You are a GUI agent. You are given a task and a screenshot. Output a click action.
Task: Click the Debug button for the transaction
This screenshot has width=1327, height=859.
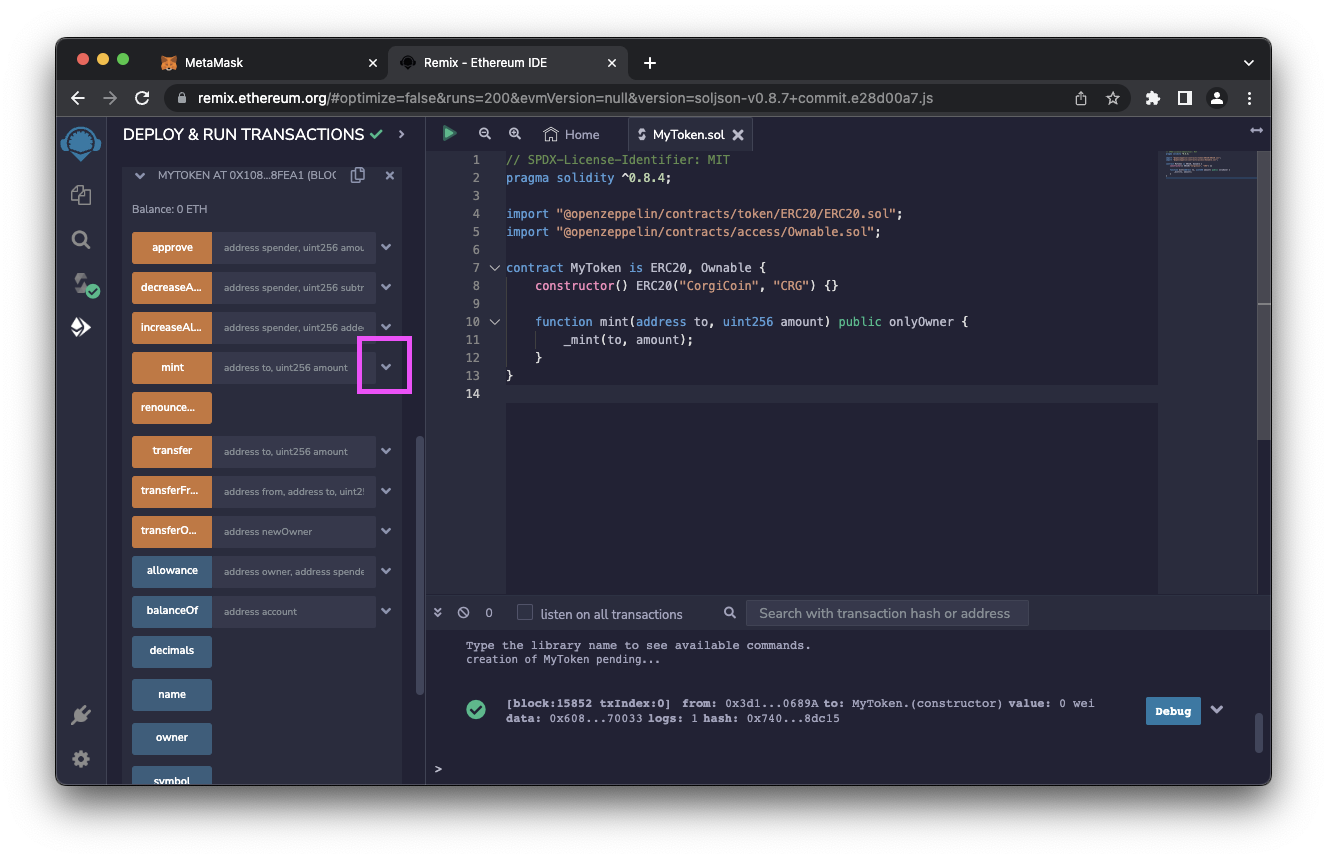click(x=1173, y=711)
